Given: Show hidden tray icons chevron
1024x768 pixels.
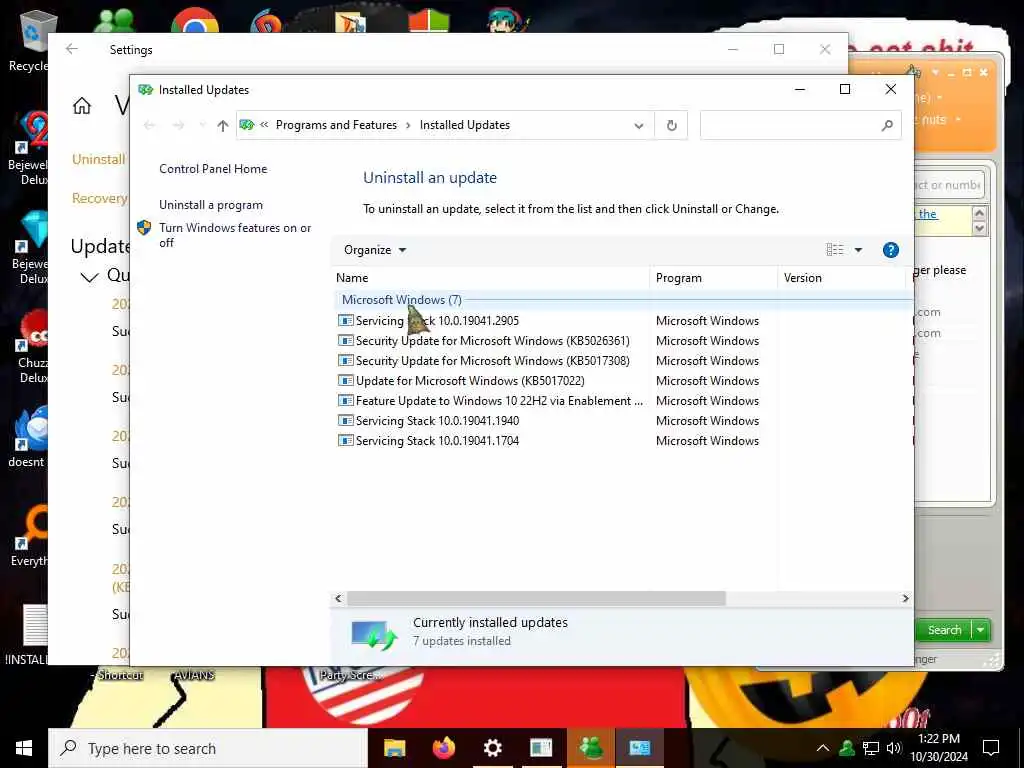Looking at the screenshot, I should 823,748.
